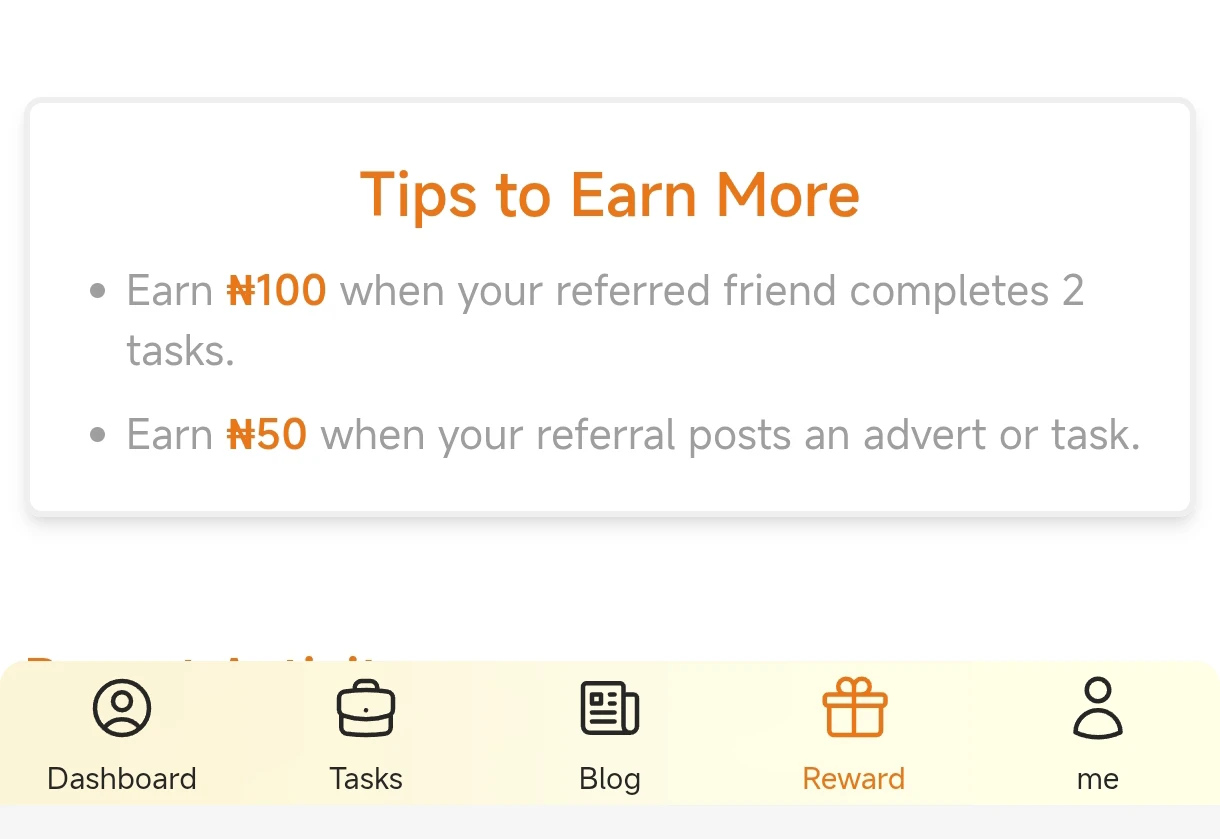Tap the Tasks briefcase icon
Screen dimensions: 1220x839
click(x=366, y=707)
